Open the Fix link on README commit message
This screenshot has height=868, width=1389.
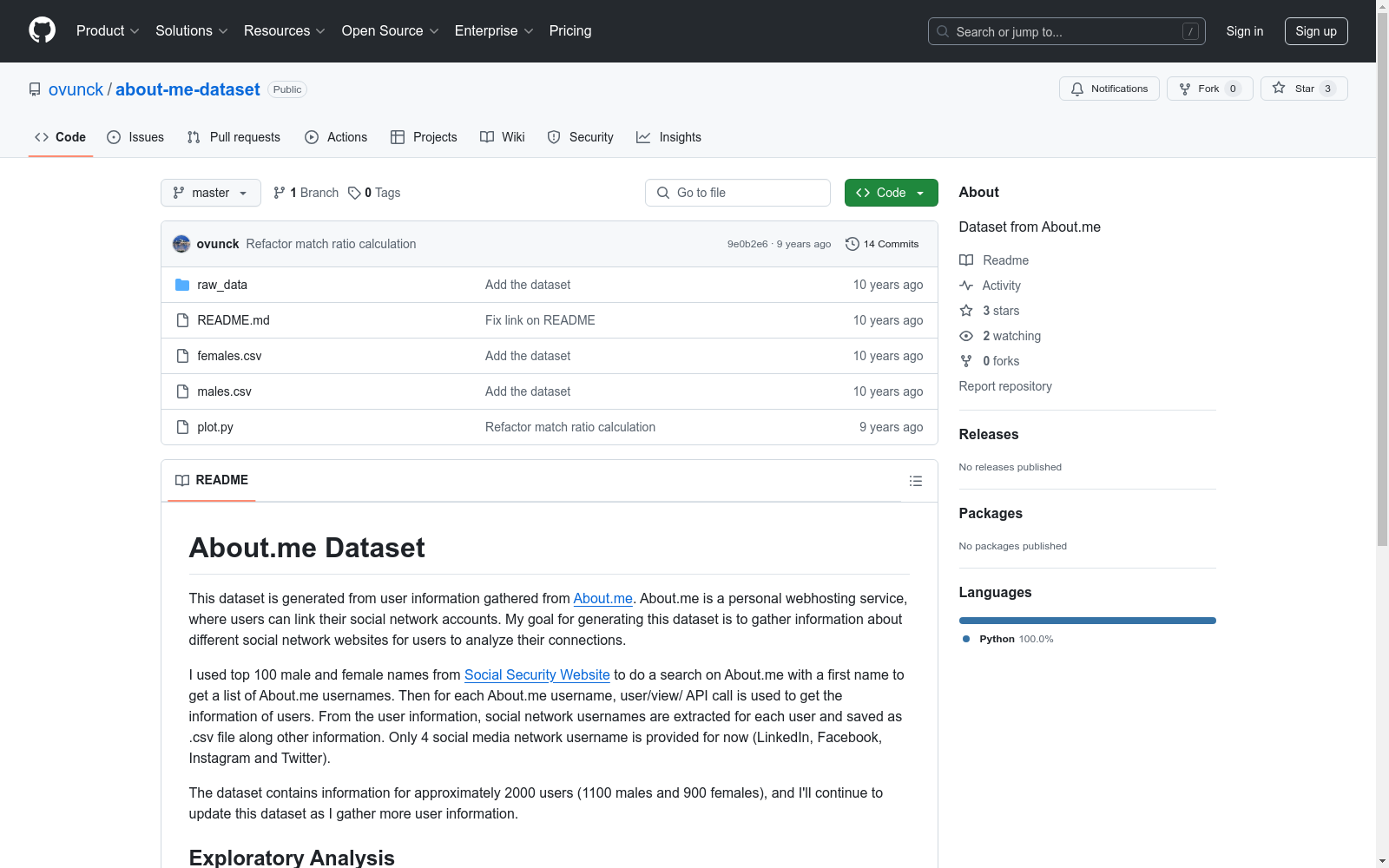pos(540,320)
